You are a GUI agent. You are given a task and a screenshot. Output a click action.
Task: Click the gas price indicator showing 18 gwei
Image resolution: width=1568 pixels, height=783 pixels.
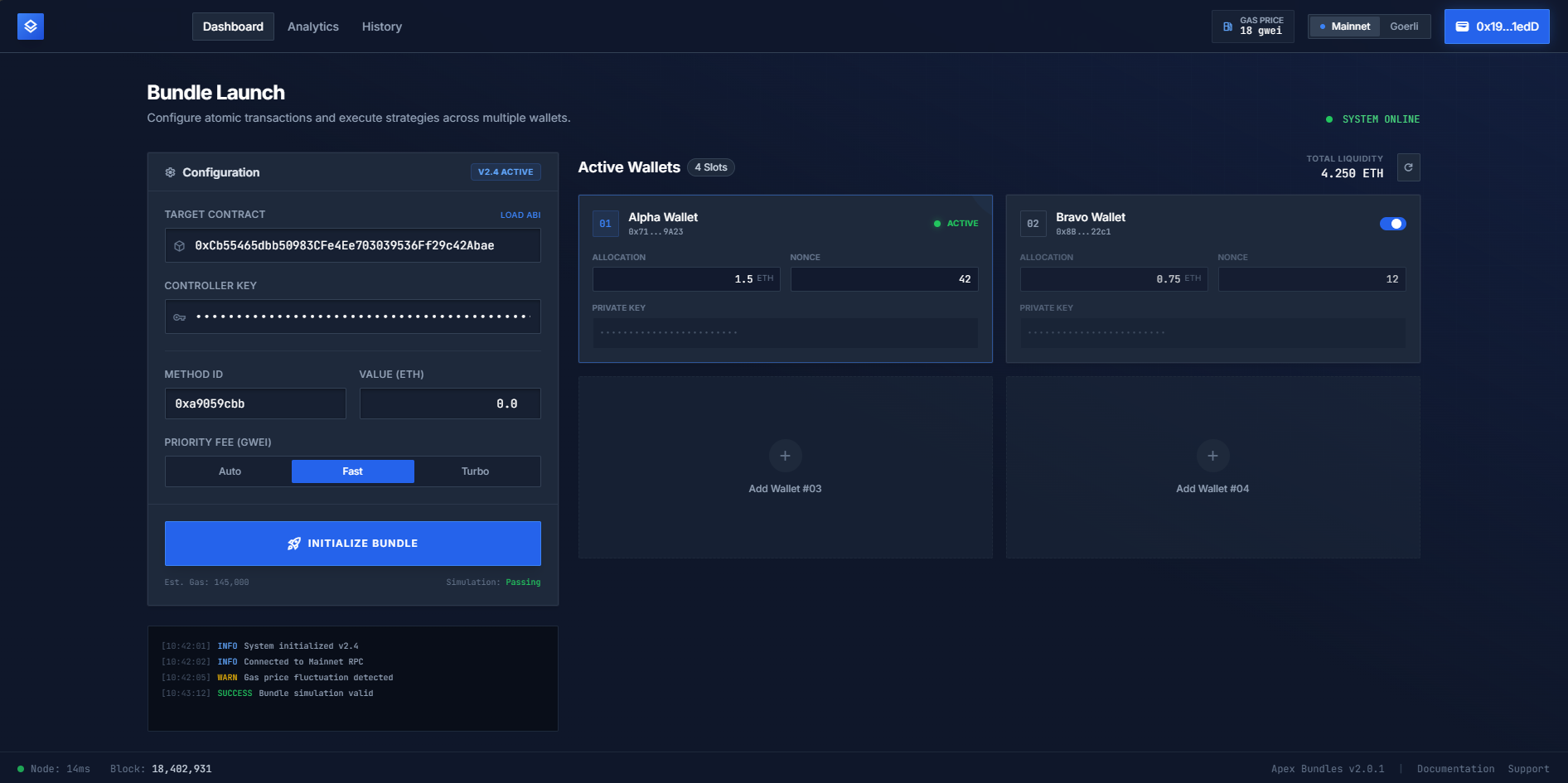click(x=1252, y=26)
